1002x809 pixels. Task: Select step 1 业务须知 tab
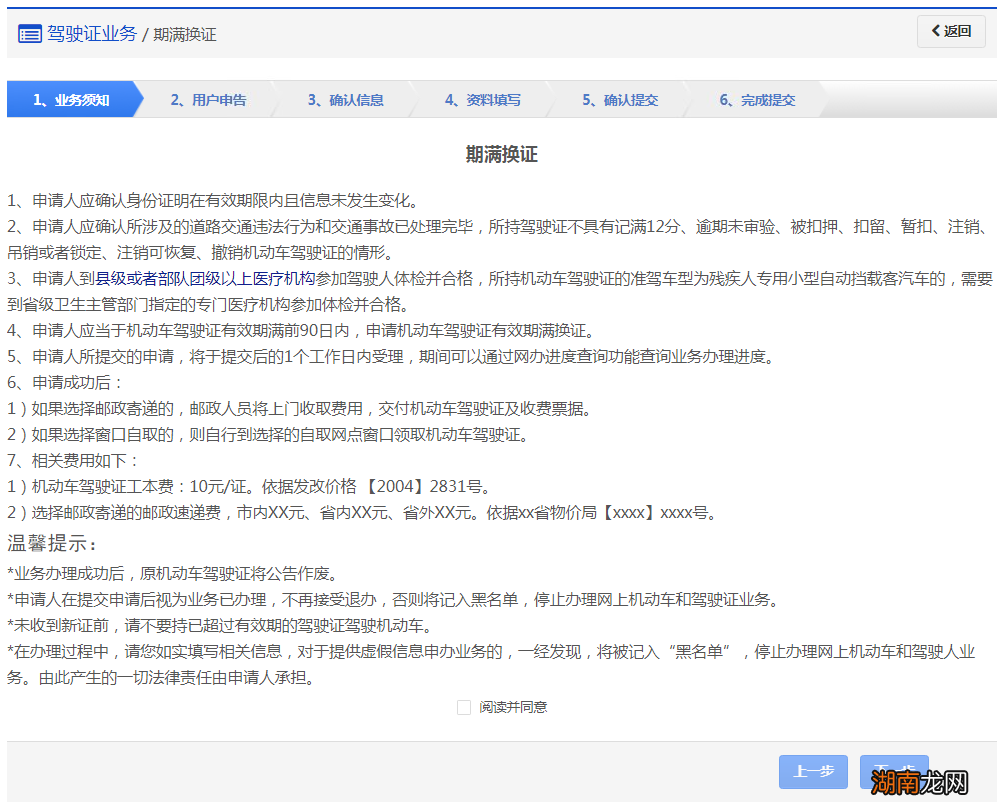pos(70,99)
